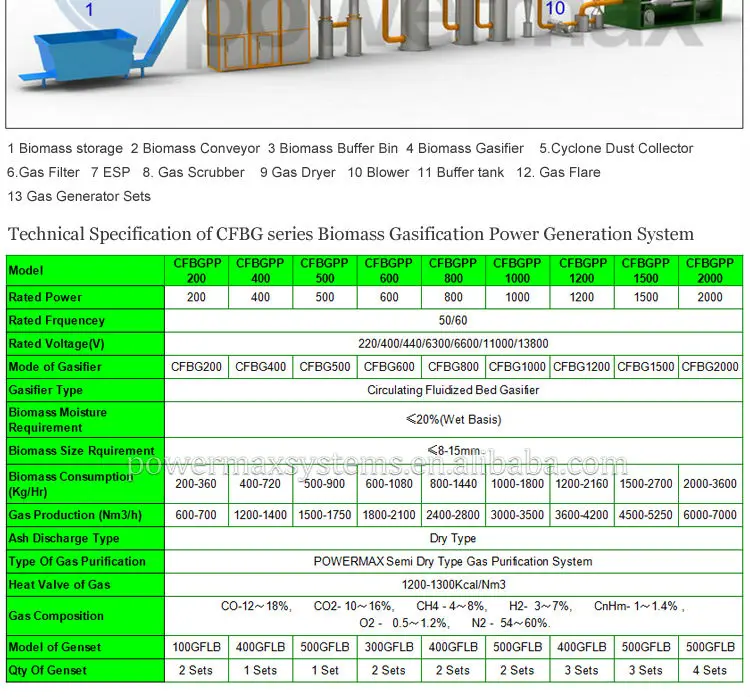Click the "CFBGPP 500" column header
Screen dimensions: 750x697
(x=325, y=271)
